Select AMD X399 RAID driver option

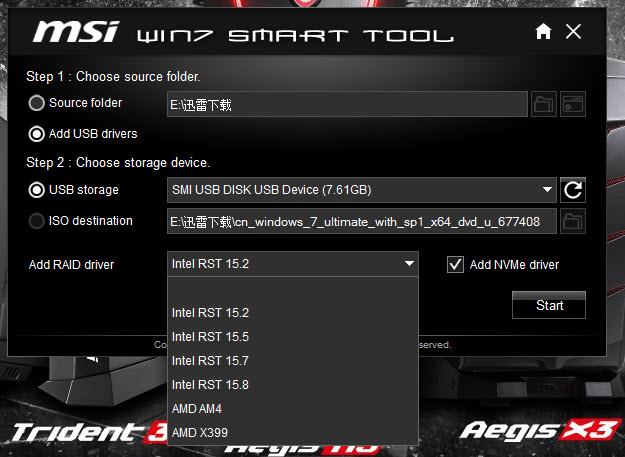click(x=293, y=432)
